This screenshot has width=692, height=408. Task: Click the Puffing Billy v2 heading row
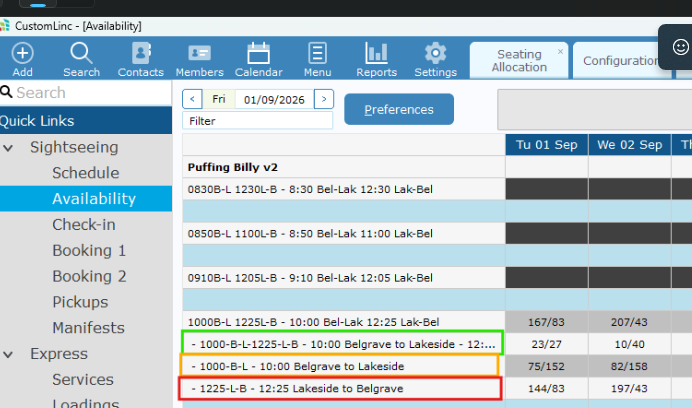(344, 167)
